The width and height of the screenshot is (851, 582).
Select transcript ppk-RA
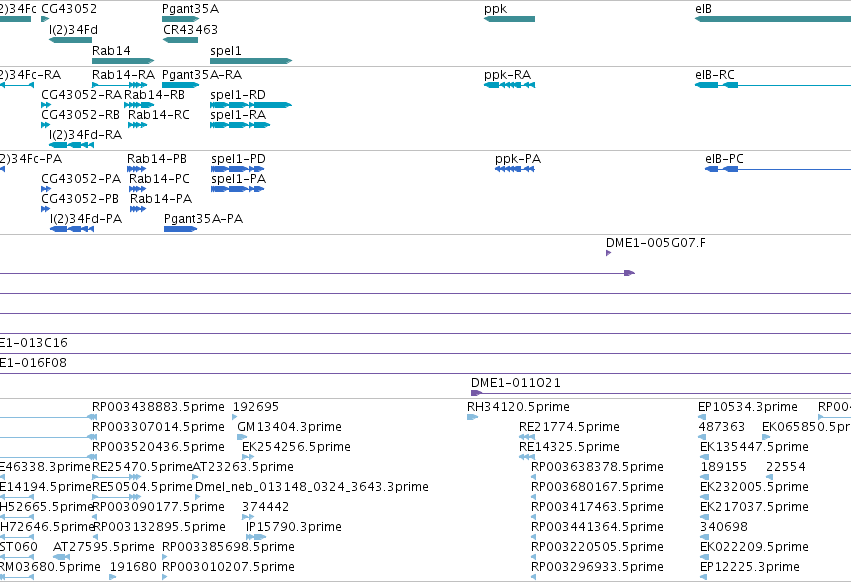point(510,85)
